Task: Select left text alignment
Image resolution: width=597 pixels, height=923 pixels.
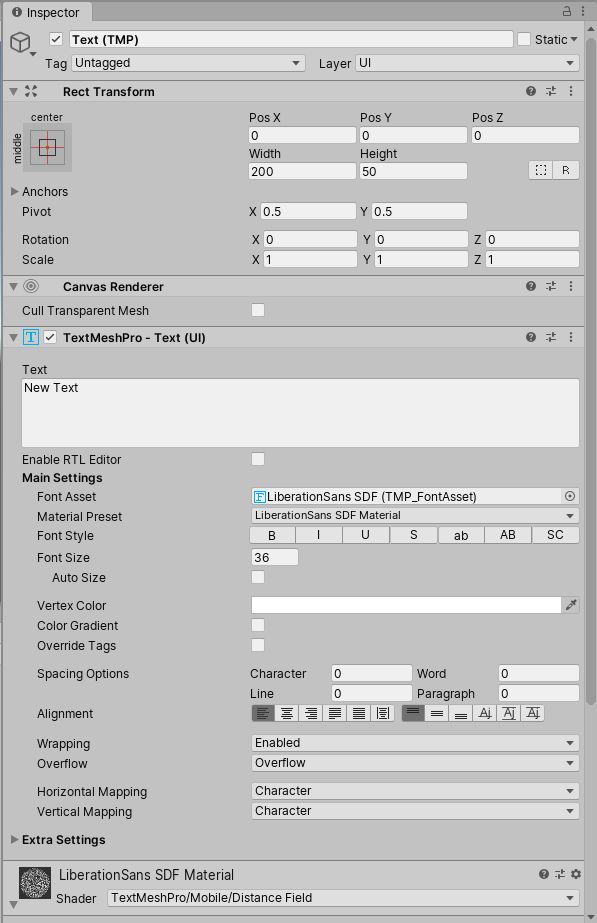Action: [263, 713]
